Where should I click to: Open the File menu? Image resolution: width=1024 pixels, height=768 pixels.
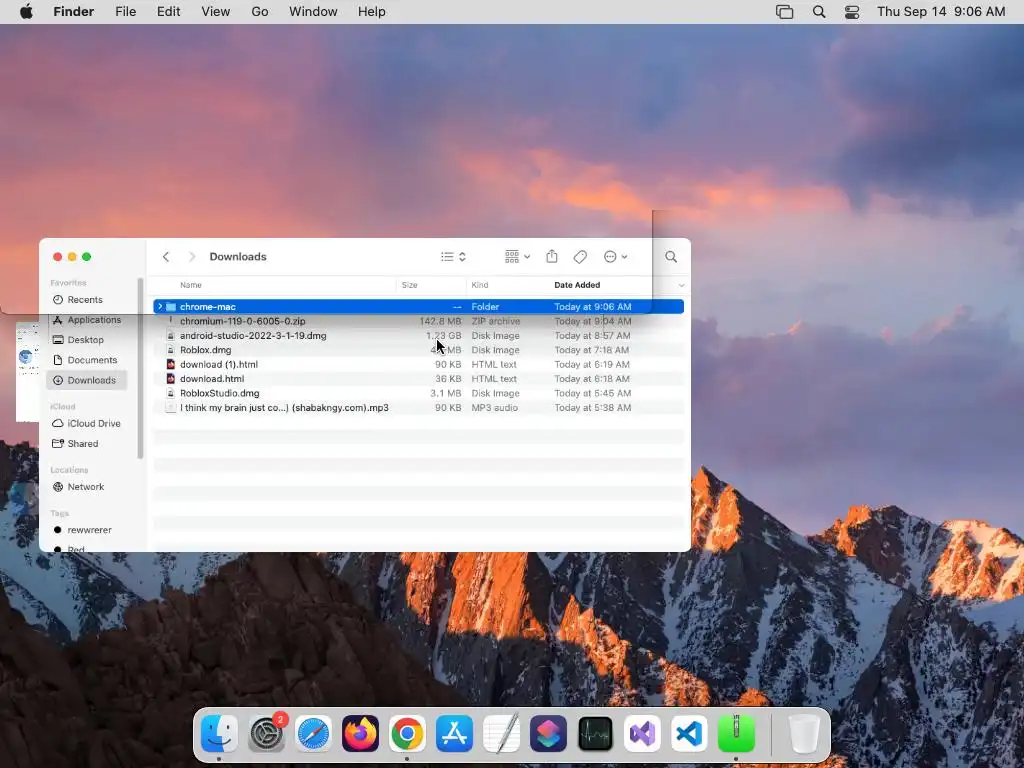(x=125, y=12)
